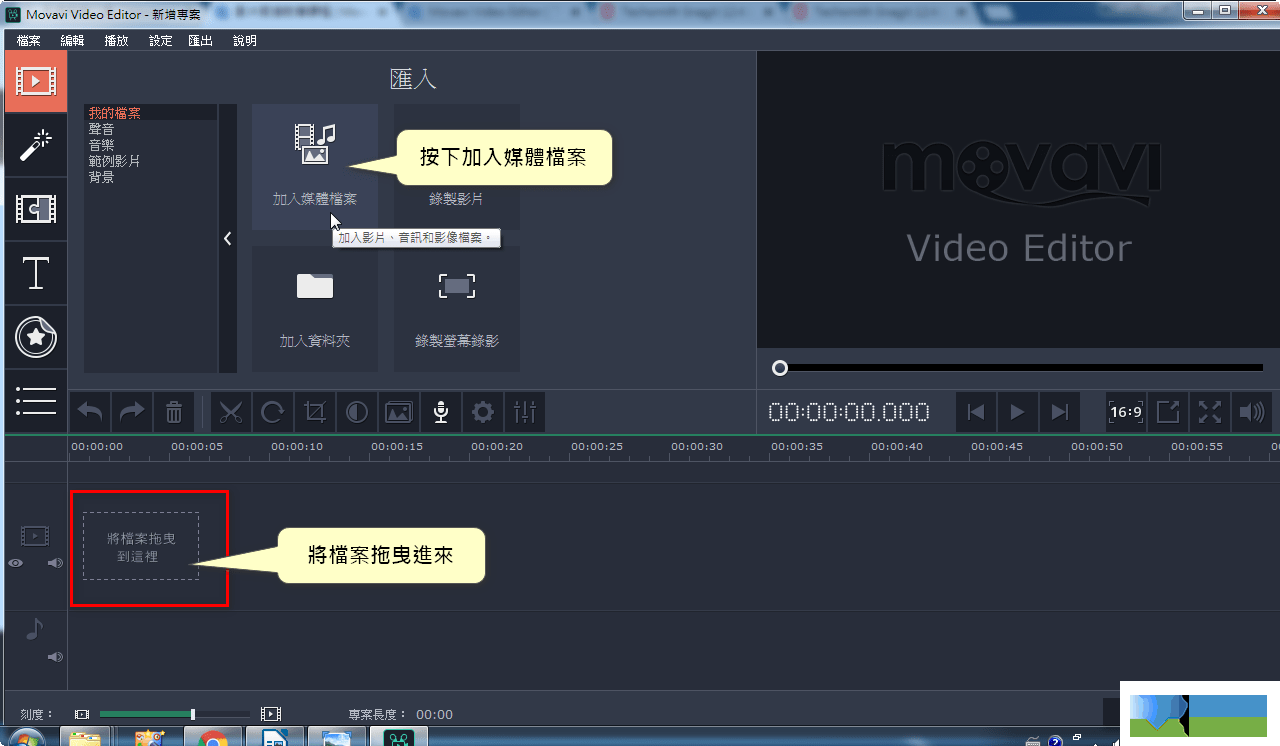Click the Rotate tool icon

273,411
